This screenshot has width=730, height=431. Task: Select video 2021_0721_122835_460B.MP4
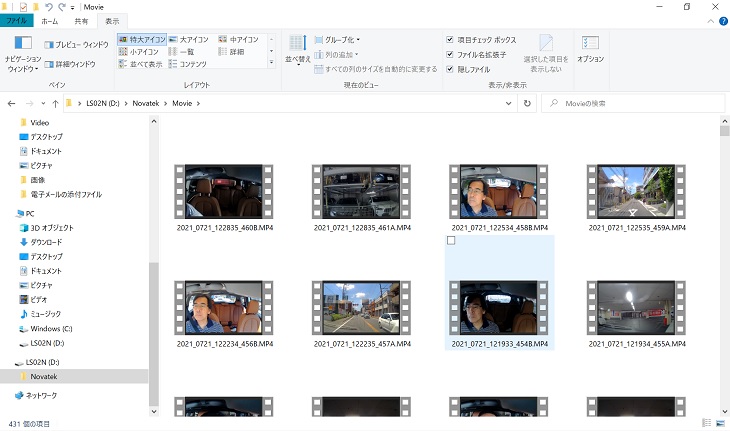coord(224,198)
